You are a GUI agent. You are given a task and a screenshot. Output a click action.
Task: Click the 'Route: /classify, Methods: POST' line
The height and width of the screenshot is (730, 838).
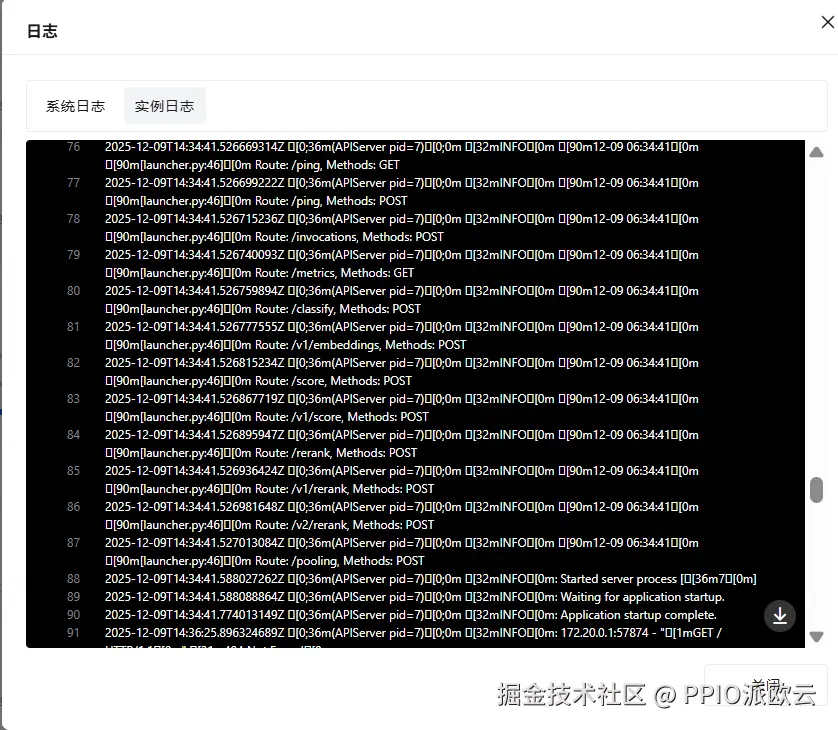point(338,309)
